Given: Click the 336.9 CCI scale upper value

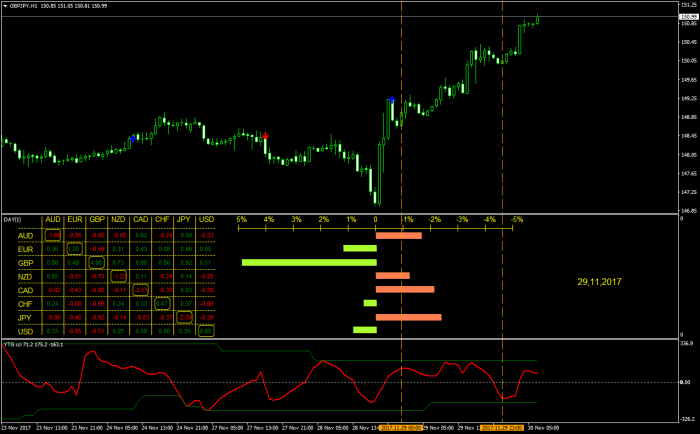Looking at the screenshot, I should (x=686, y=343).
